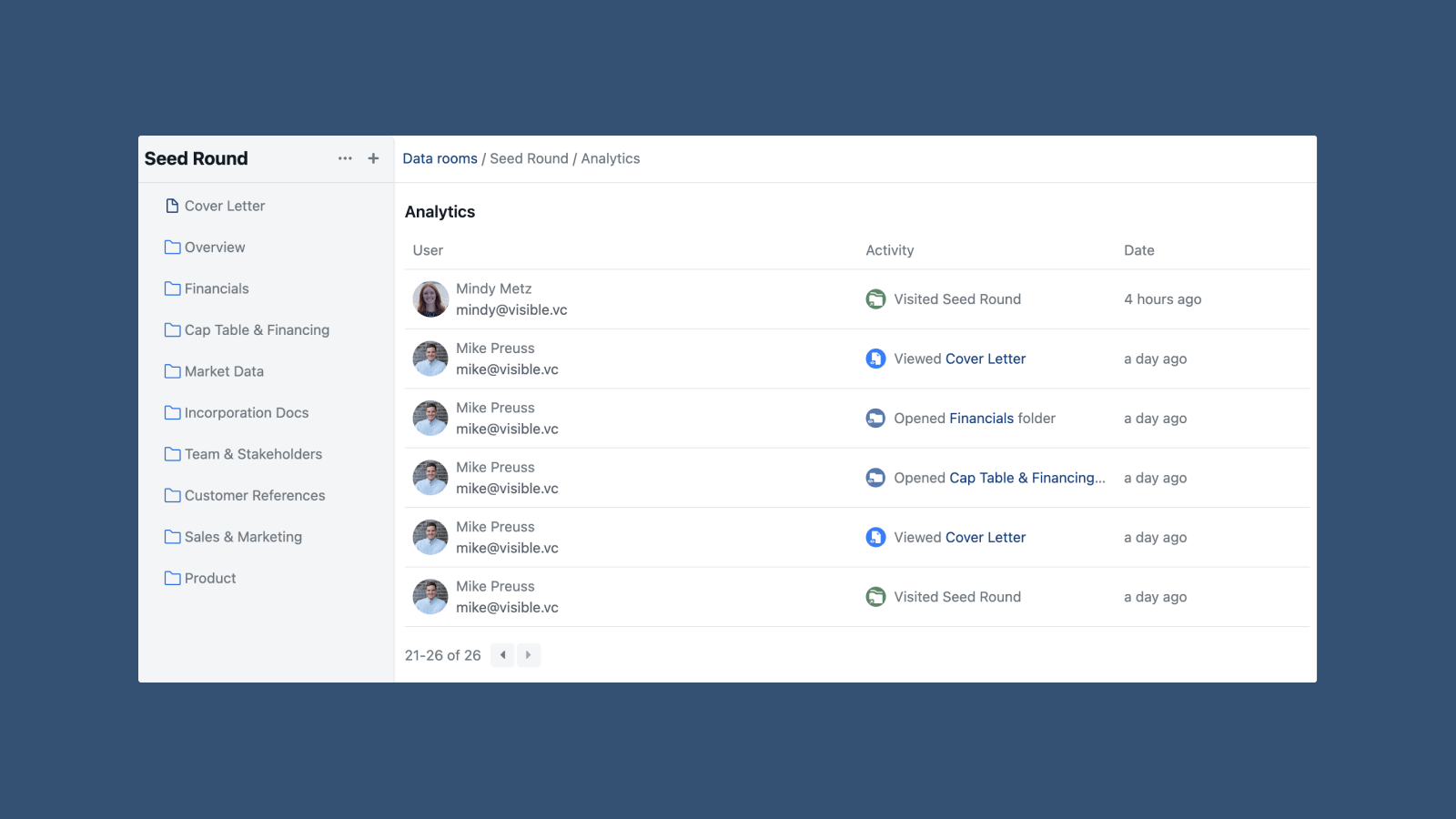Go to the previous page of analytics
Image resolution: width=1456 pixels, height=819 pixels.
point(502,655)
